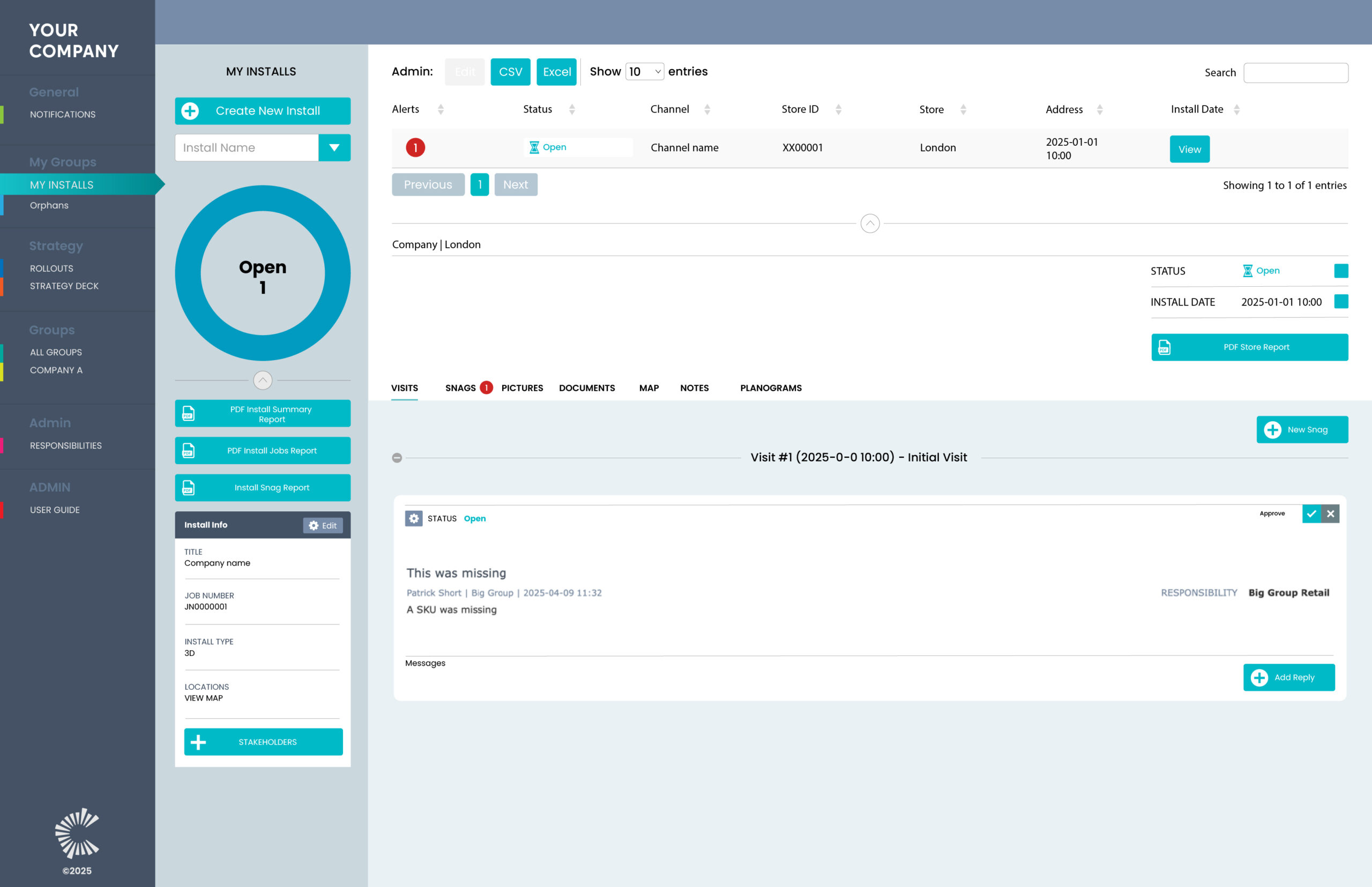Open COMPANY A in the sidebar
The image size is (1372, 887).
pos(56,370)
